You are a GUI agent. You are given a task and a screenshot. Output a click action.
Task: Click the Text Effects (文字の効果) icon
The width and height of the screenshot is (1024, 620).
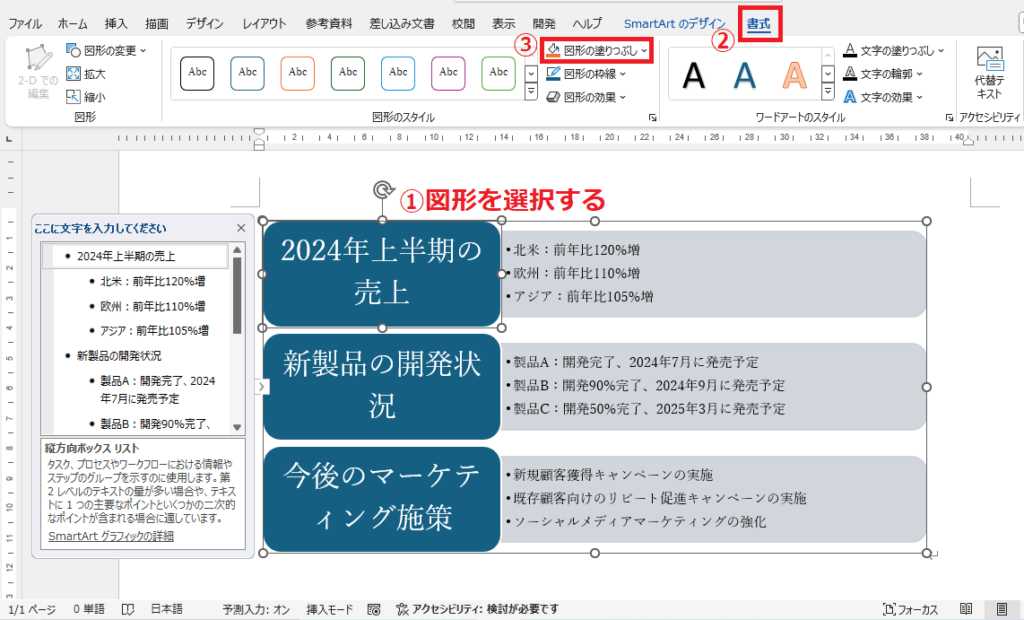850,97
